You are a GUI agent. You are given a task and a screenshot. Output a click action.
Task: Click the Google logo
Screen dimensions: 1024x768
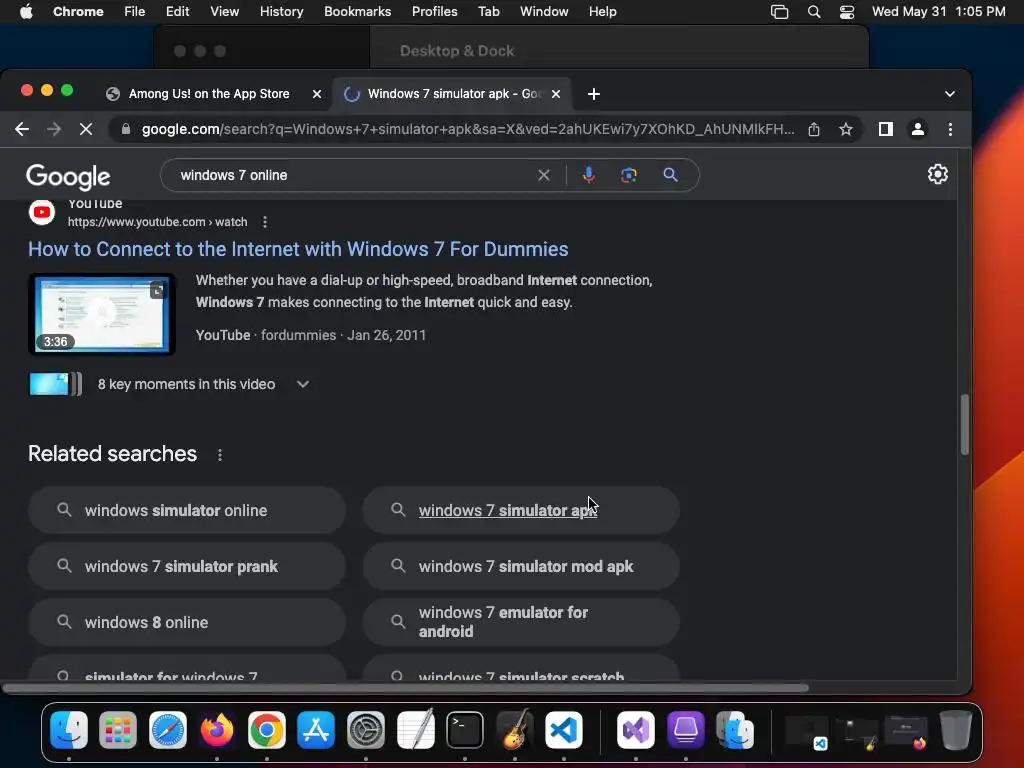click(68, 176)
